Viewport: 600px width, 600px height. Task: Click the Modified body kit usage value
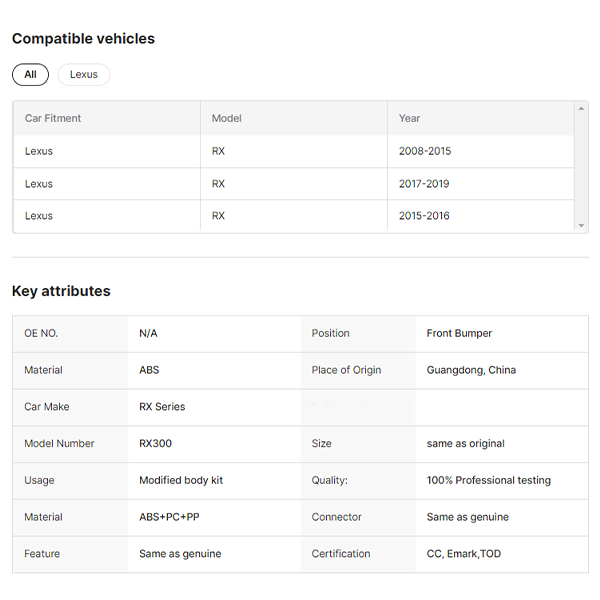181,480
